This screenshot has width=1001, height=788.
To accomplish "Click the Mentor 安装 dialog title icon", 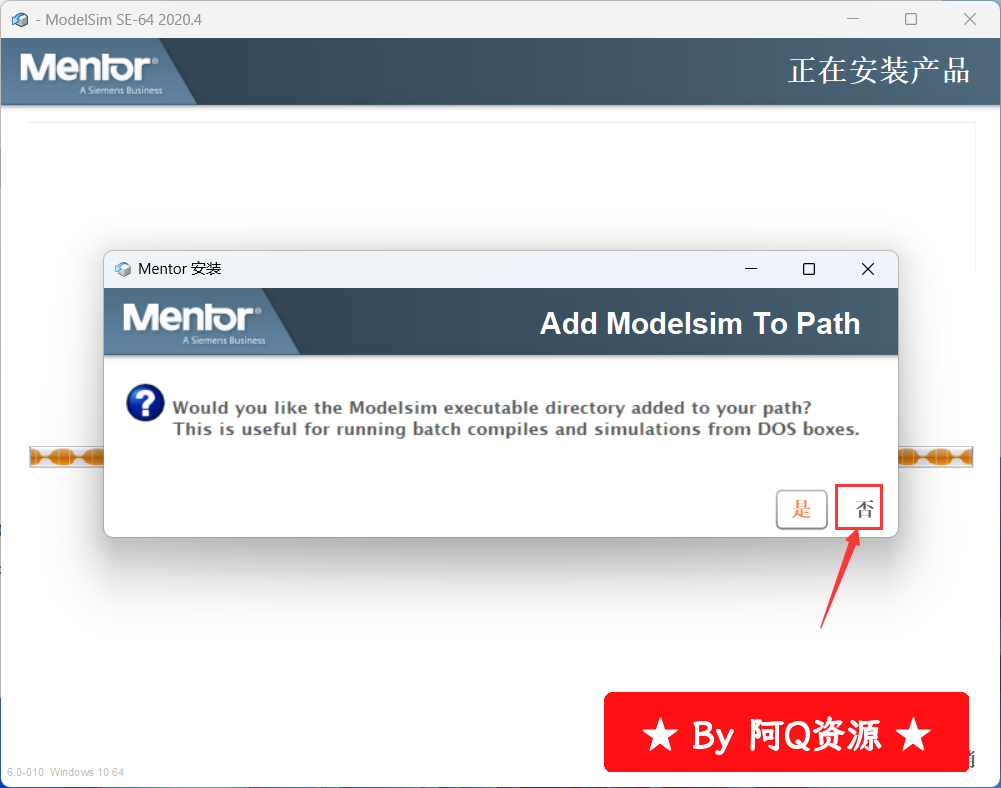I will tap(123, 269).
